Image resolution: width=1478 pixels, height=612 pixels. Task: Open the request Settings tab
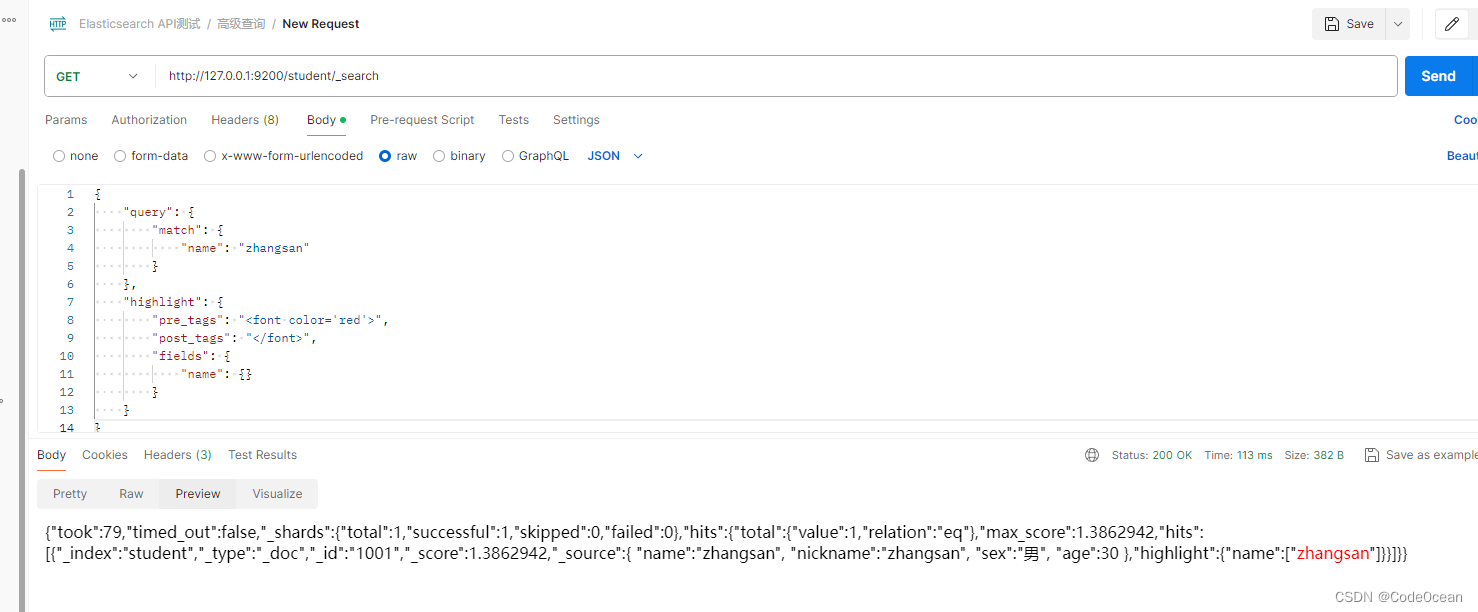(x=576, y=120)
